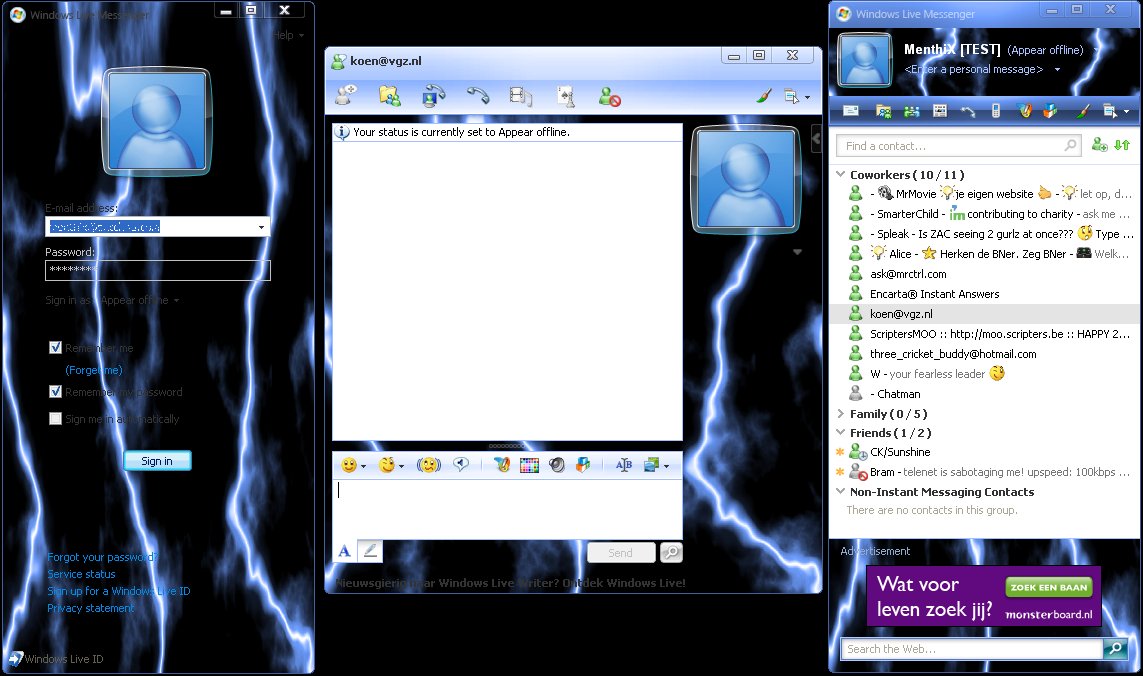1143x676 pixels.
Task: Open the show menu in contact list toolbar
Action: tap(1115, 111)
